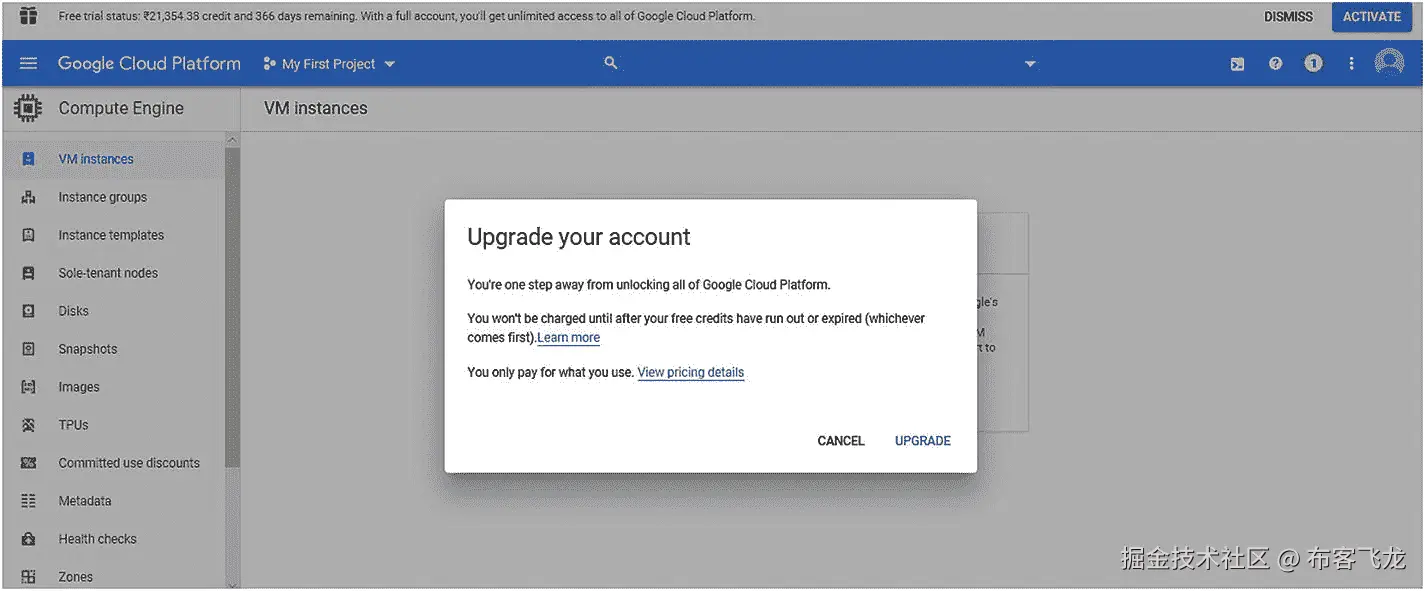Open My First Project dropdown
Image resolution: width=1425 pixels, height=591 pixels.
pos(329,64)
